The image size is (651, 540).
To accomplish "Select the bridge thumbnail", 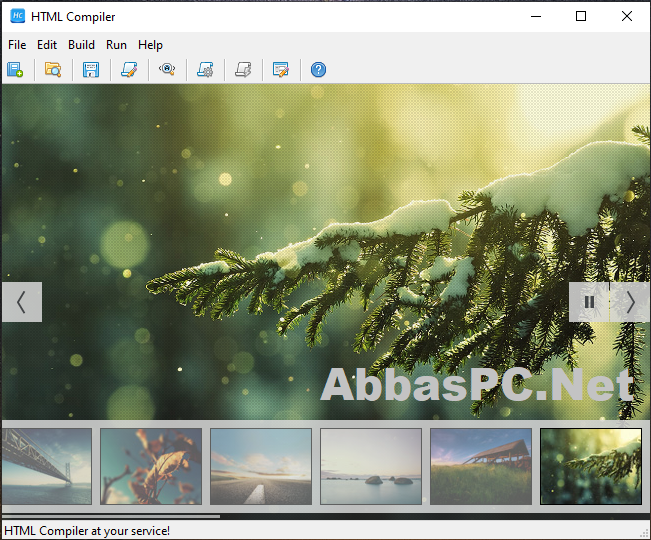I will pos(47,467).
